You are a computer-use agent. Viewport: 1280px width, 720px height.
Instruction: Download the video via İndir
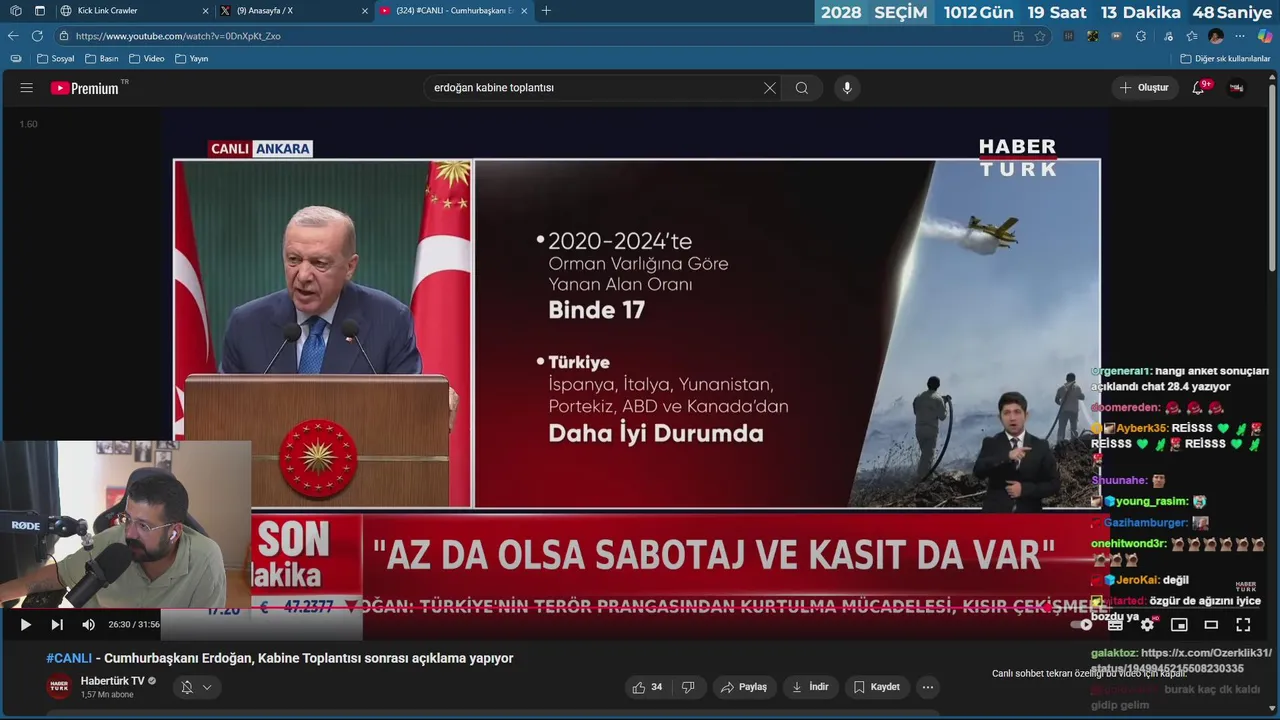click(811, 687)
